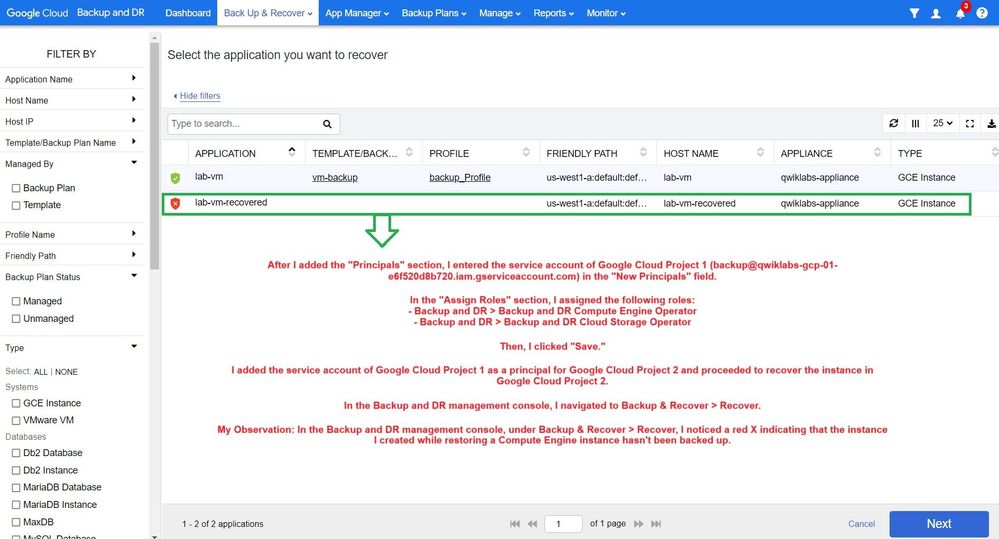Click the search magnifier icon

click(x=327, y=124)
